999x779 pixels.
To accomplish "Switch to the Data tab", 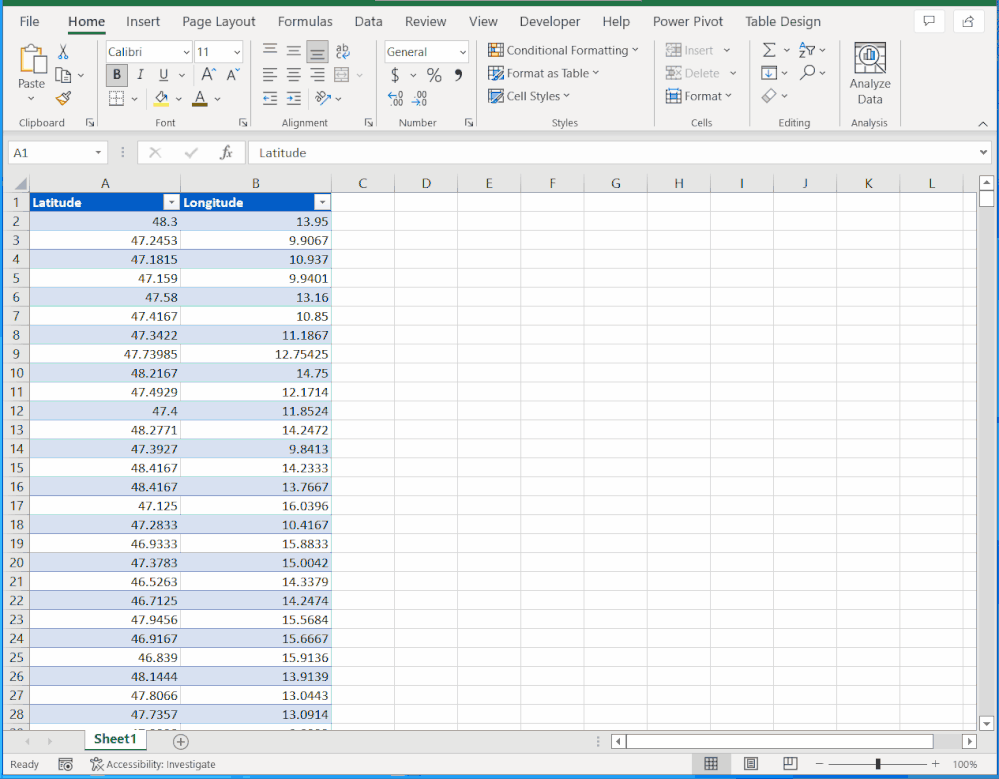I will 368,22.
